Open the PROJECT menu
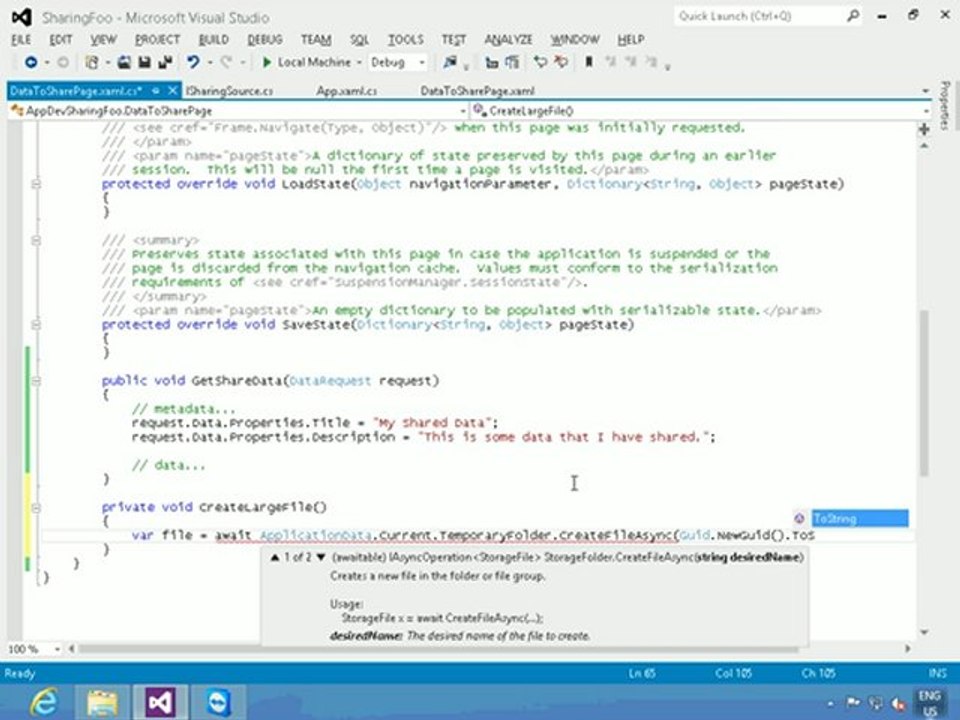Viewport: 960px width, 720px height. click(157, 40)
